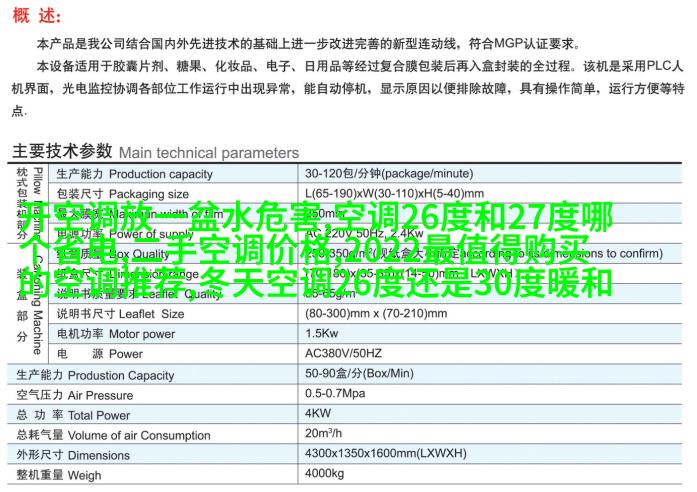Screen dimensions: 697x492
Task: Click the 50-90盒/分 Box/Min capacity value
Action: (356, 375)
